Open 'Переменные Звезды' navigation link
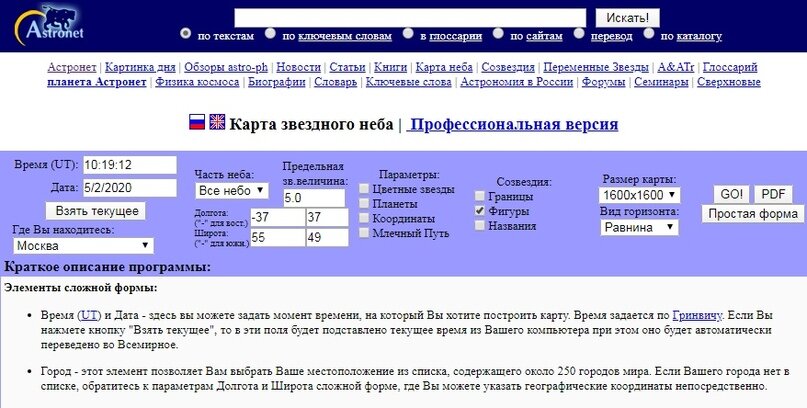The width and height of the screenshot is (807, 408). click(x=596, y=67)
